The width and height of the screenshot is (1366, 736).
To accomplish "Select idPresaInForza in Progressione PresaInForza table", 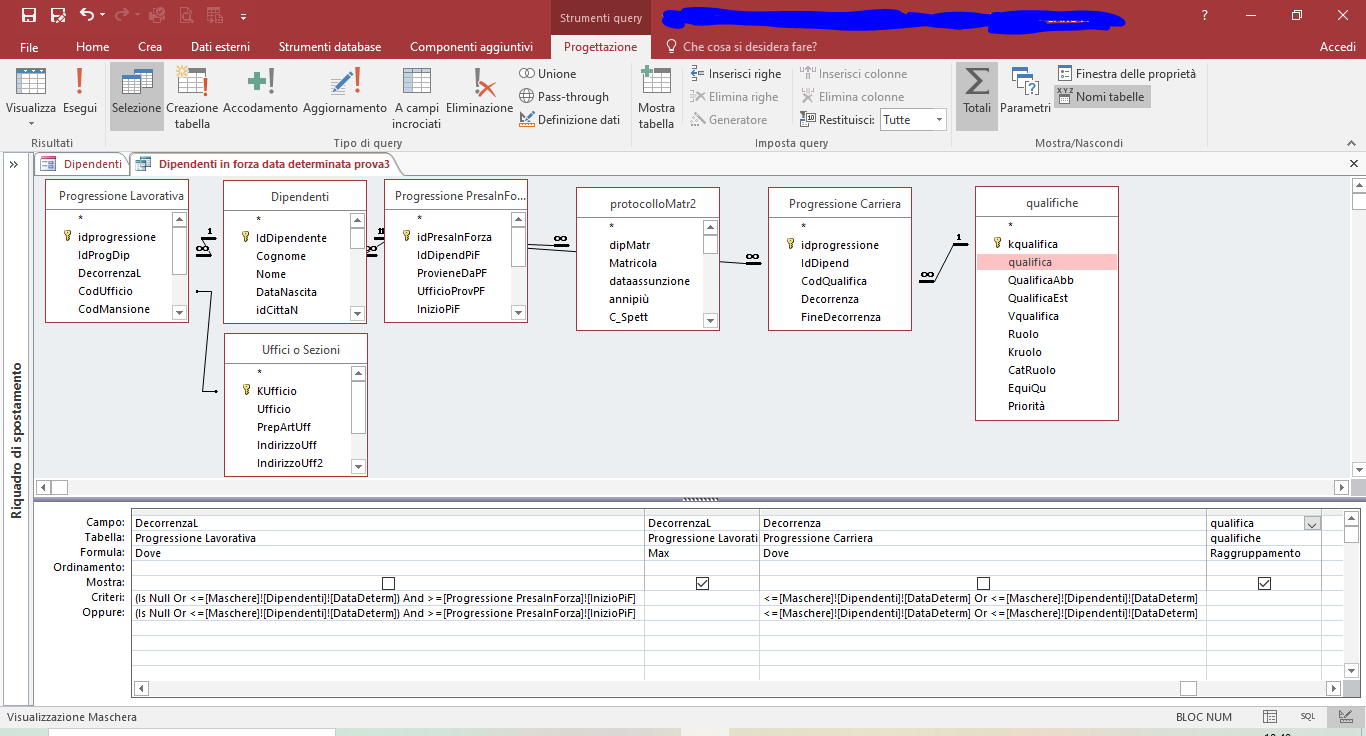I will point(454,237).
